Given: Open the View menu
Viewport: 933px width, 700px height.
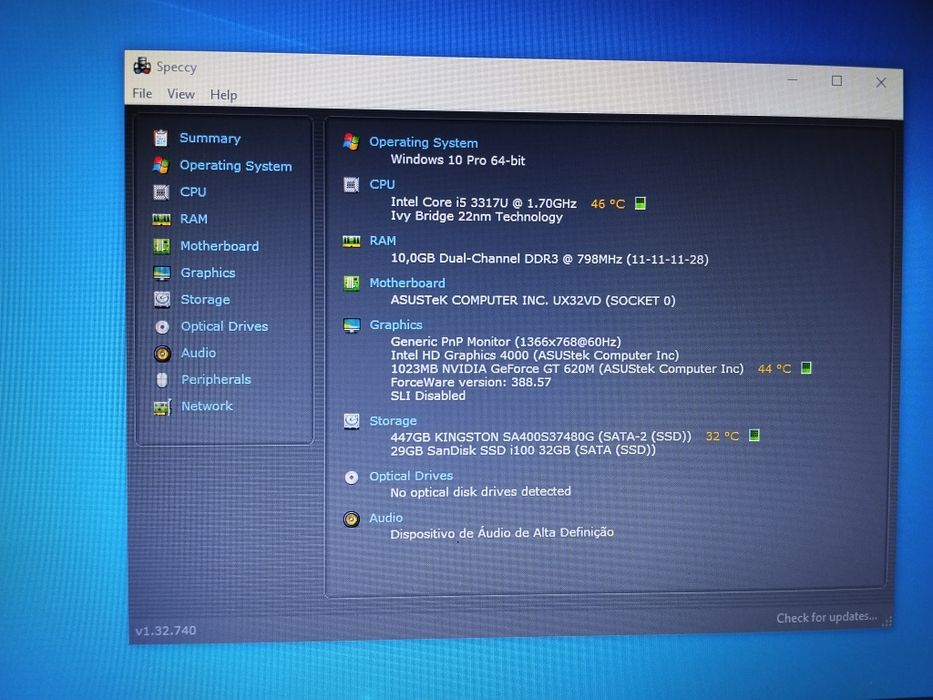Looking at the screenshot, I should pos(181,94).
